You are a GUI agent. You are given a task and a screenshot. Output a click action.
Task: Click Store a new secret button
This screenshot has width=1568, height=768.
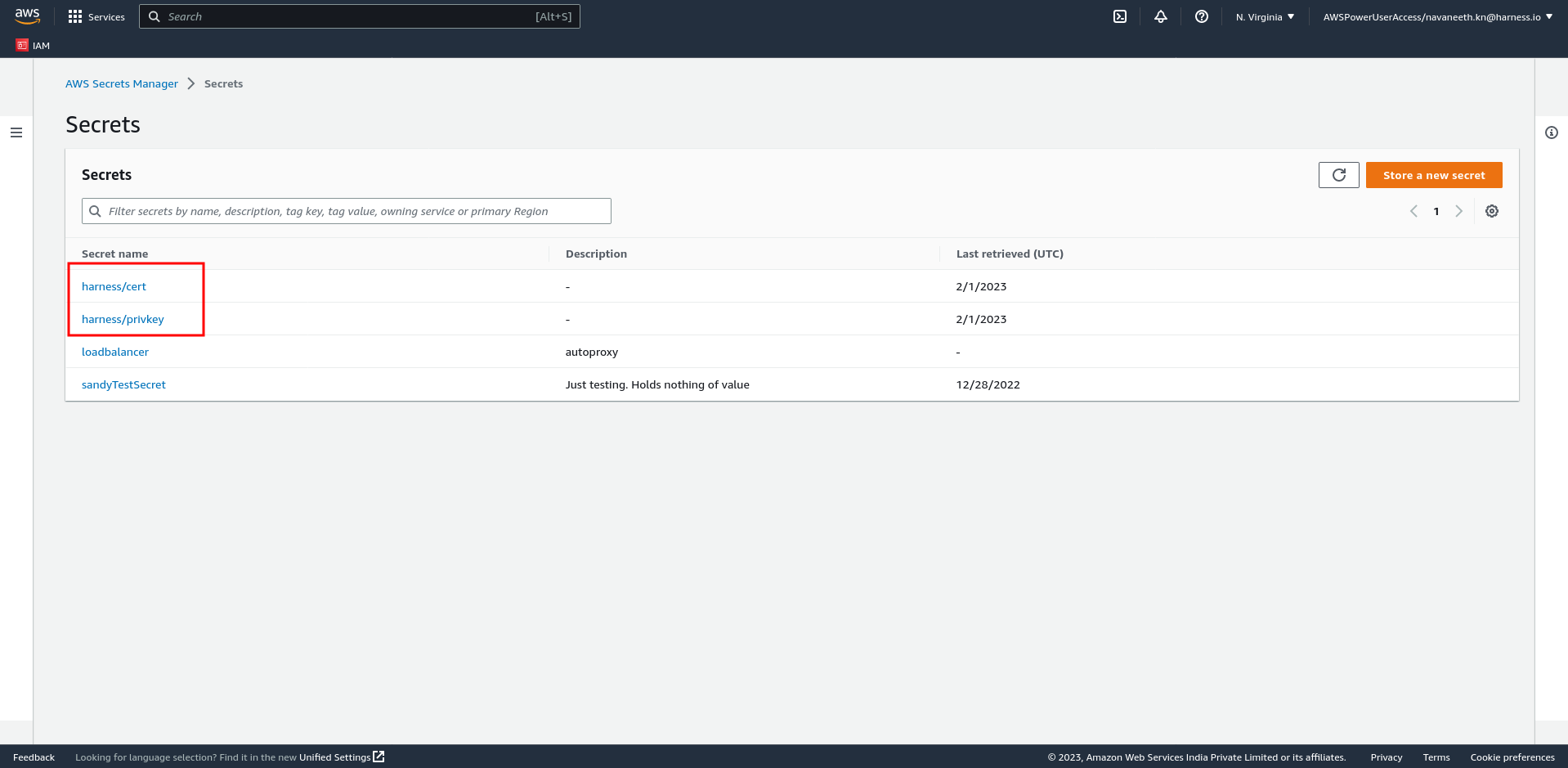click(1433, 175)
